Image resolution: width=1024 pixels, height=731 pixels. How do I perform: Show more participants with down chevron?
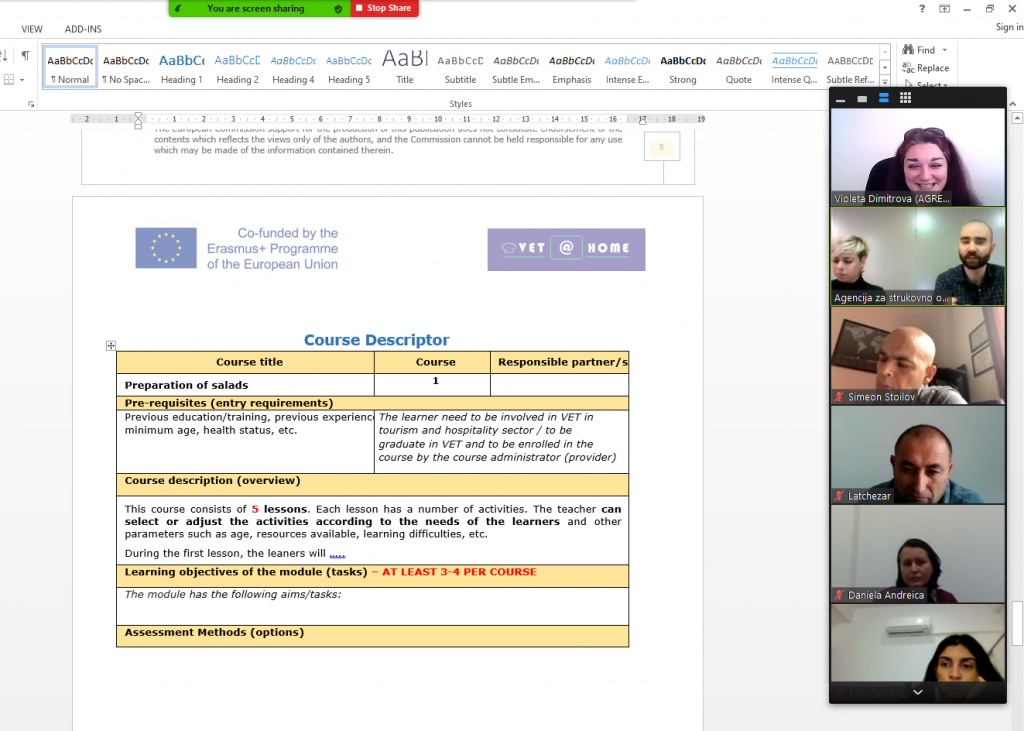click(x=917, y=692)
